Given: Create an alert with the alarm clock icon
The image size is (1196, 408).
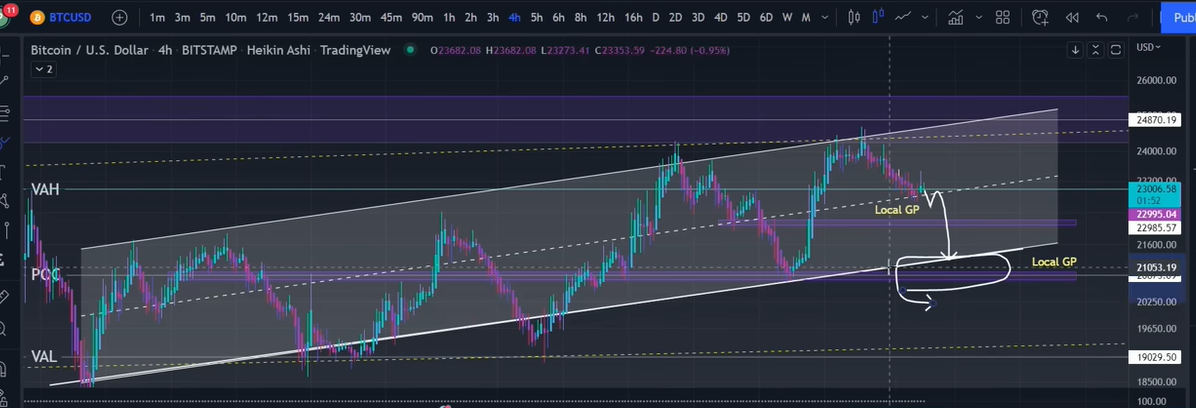Looking at the screenshot, I should (1040, 17).
